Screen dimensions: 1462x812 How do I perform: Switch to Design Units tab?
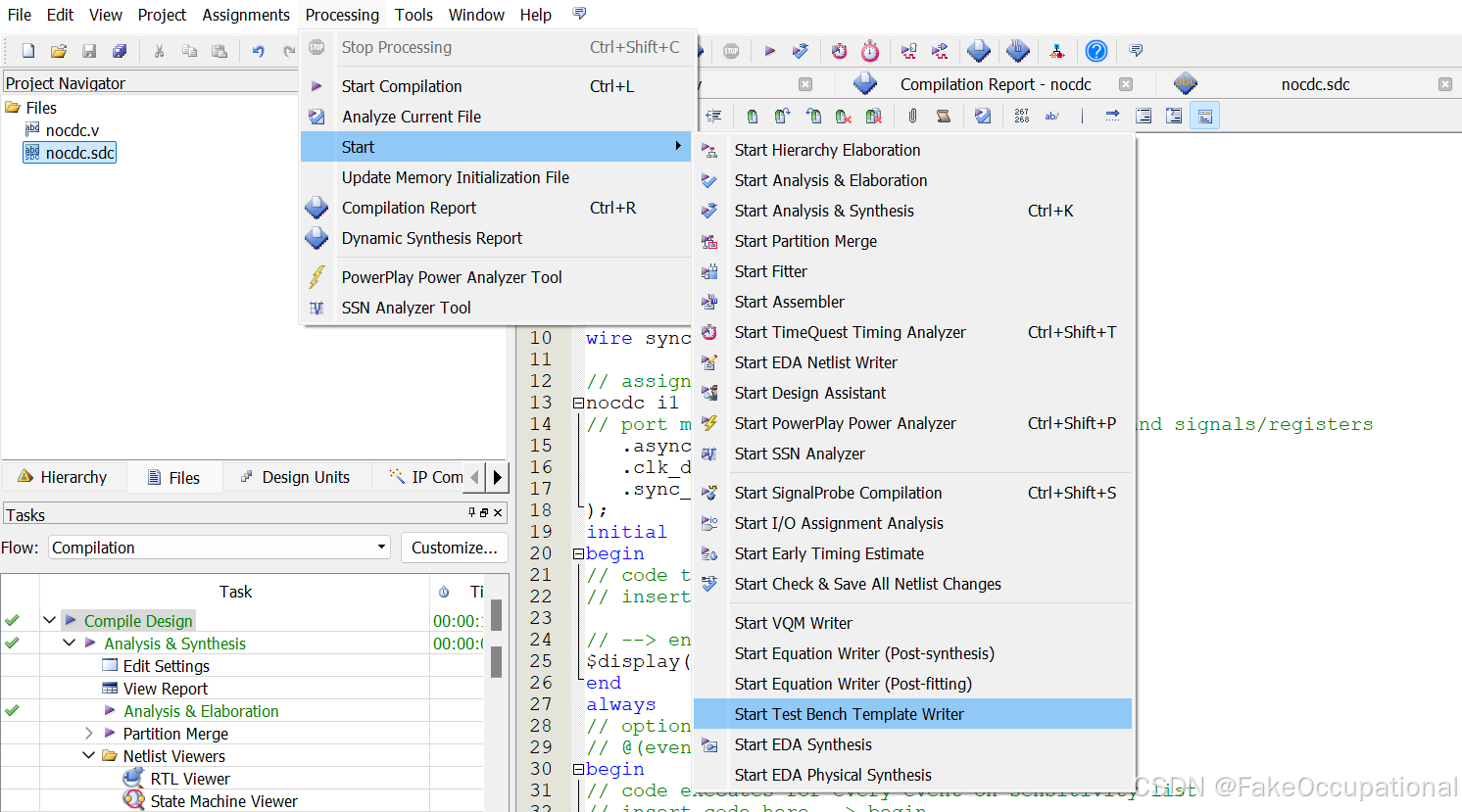(296, 477)
